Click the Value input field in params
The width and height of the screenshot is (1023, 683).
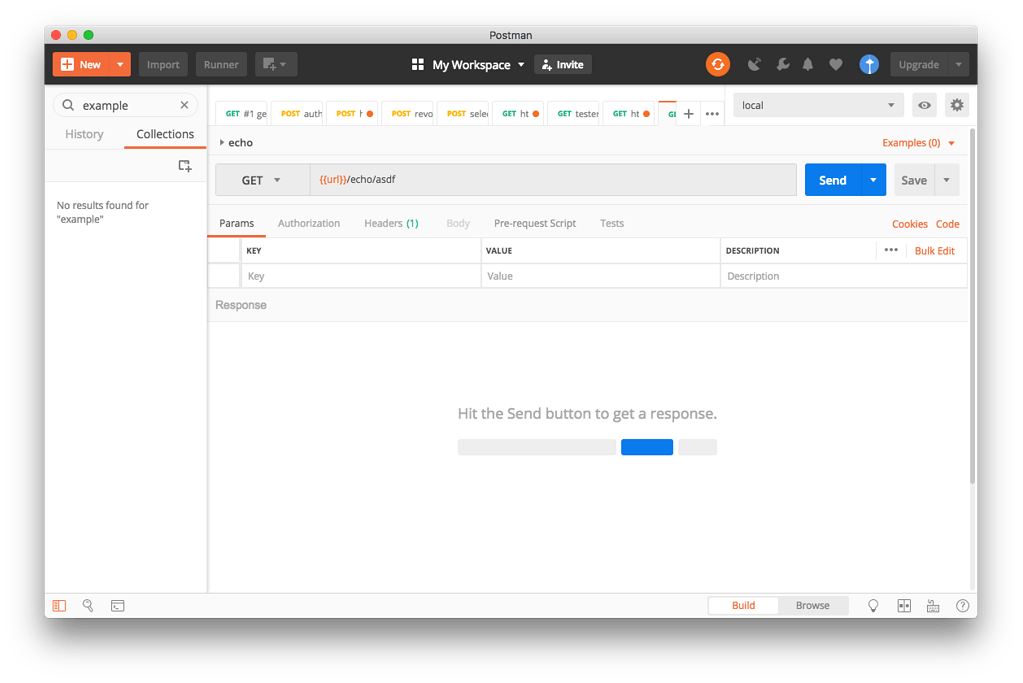click(x=600, y=276)
